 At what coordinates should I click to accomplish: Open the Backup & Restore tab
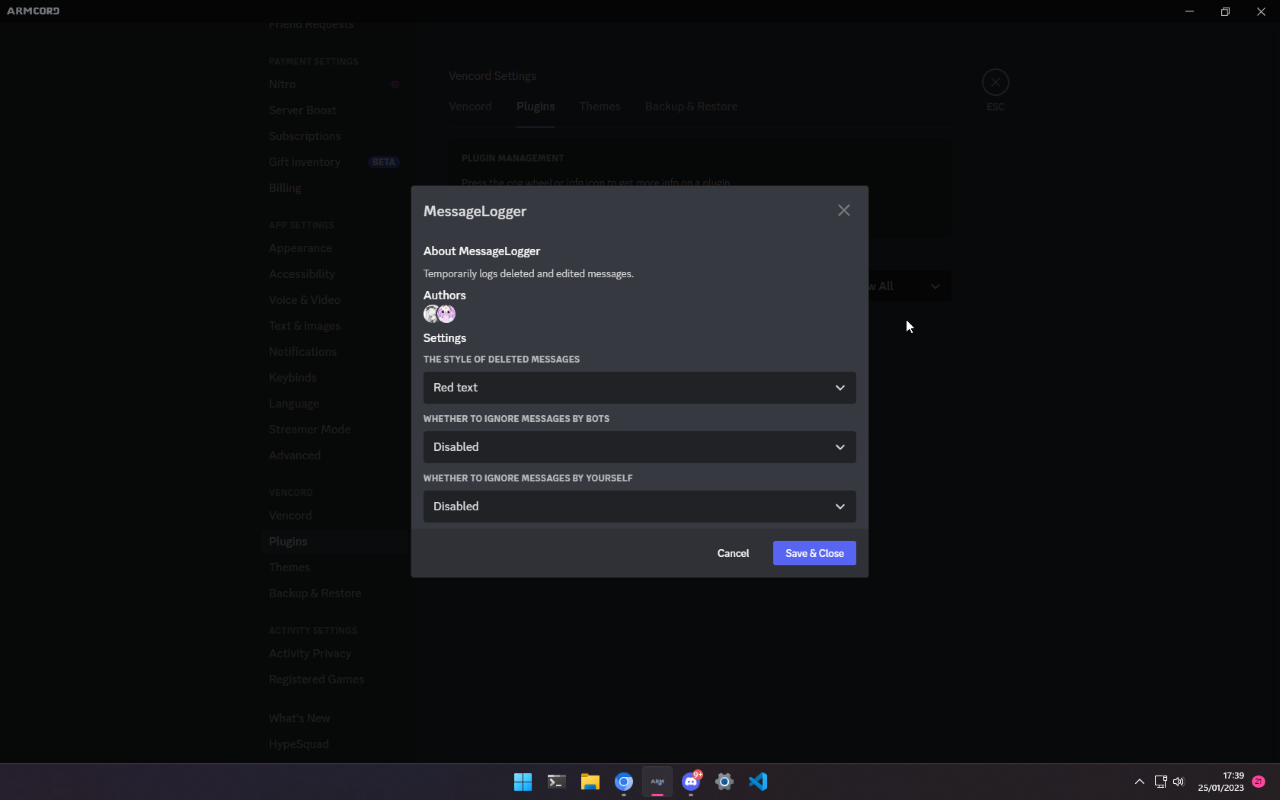point(691,106)
